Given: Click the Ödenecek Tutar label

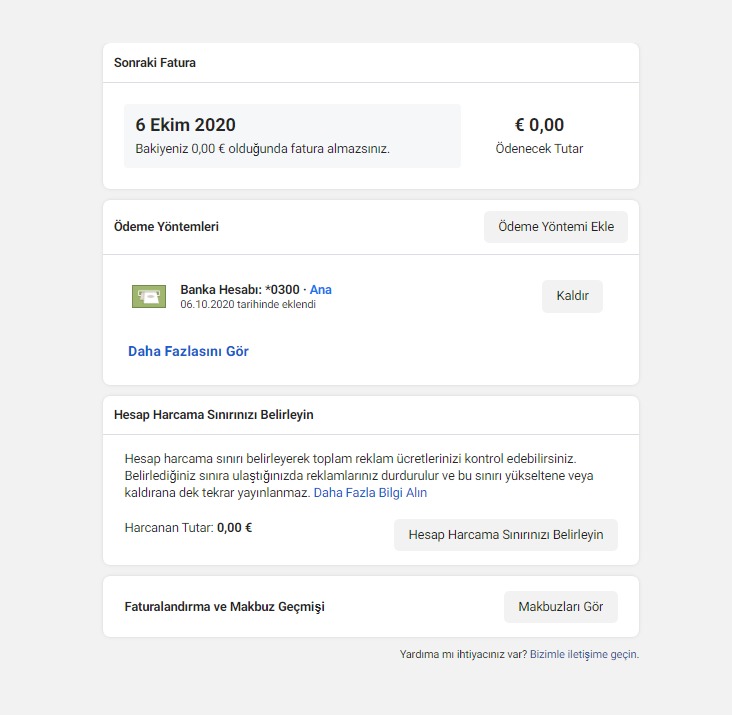Looking at the screenshot, I should tap(539, 149).
